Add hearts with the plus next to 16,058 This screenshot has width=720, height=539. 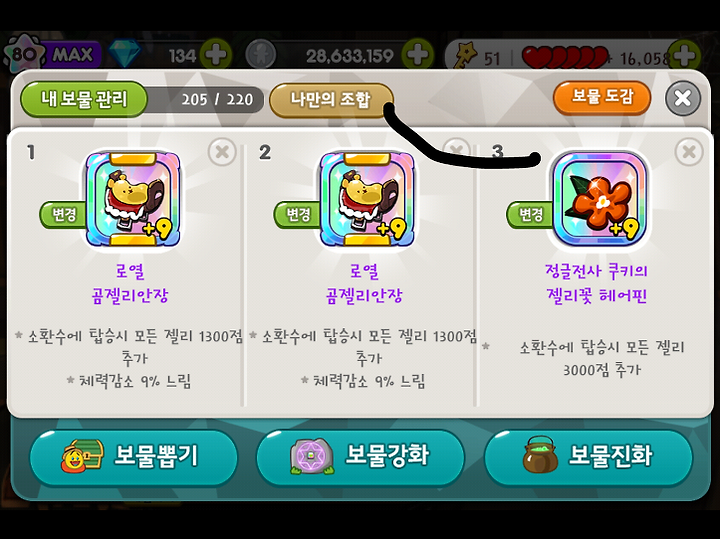tap(684, 56)
